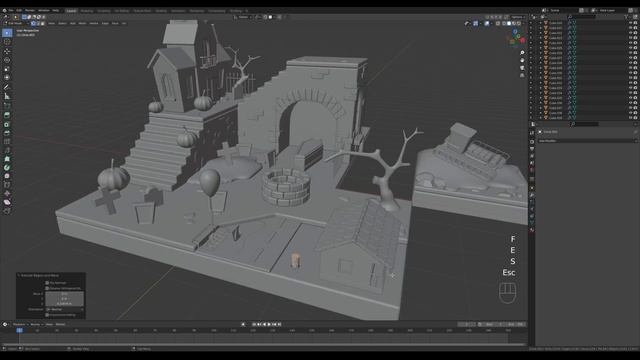The image size is (640, 360).
Task: Click the pan view hand gizmo
Action: [522, 60]
